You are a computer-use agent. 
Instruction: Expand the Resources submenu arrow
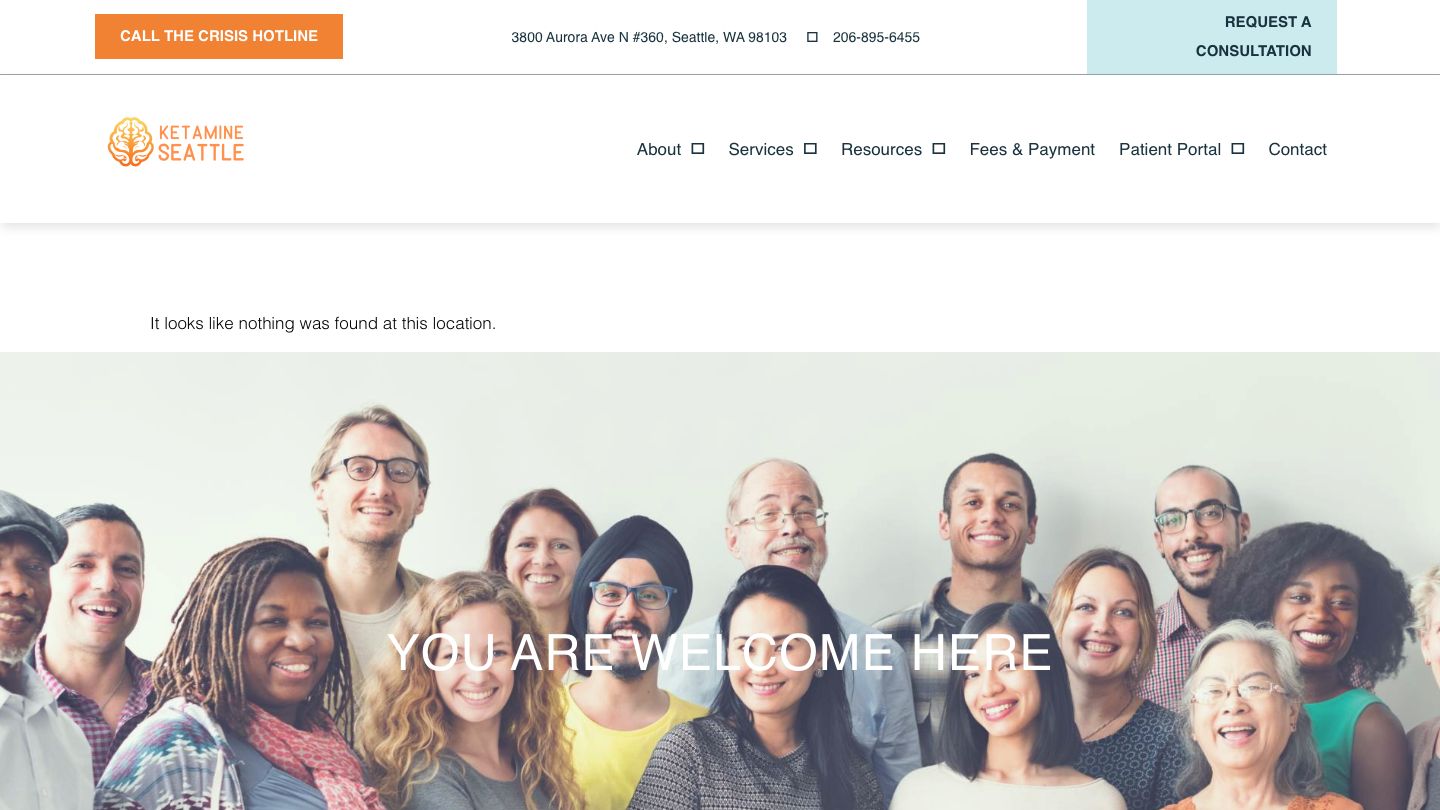point(939,149)
